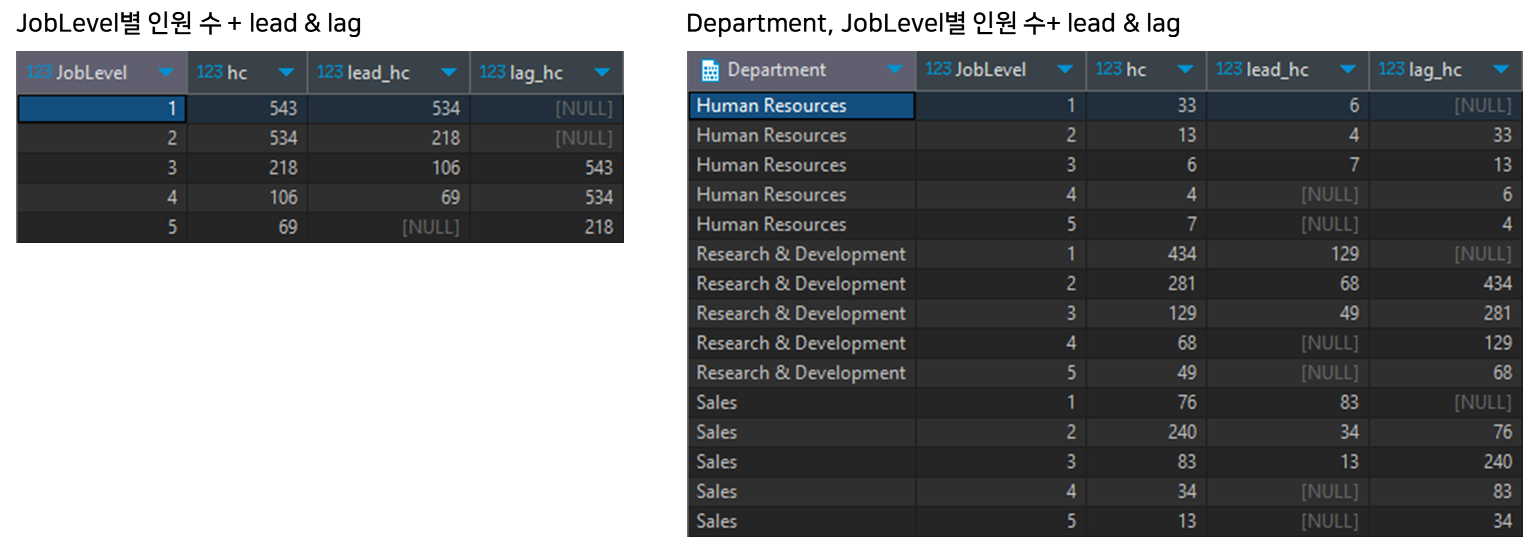Image resolution: width=1523 pixels, height=537 pixels.
Task: Select the Human Resources cell in JobLevel 2 row
Action: coord(802,135)
